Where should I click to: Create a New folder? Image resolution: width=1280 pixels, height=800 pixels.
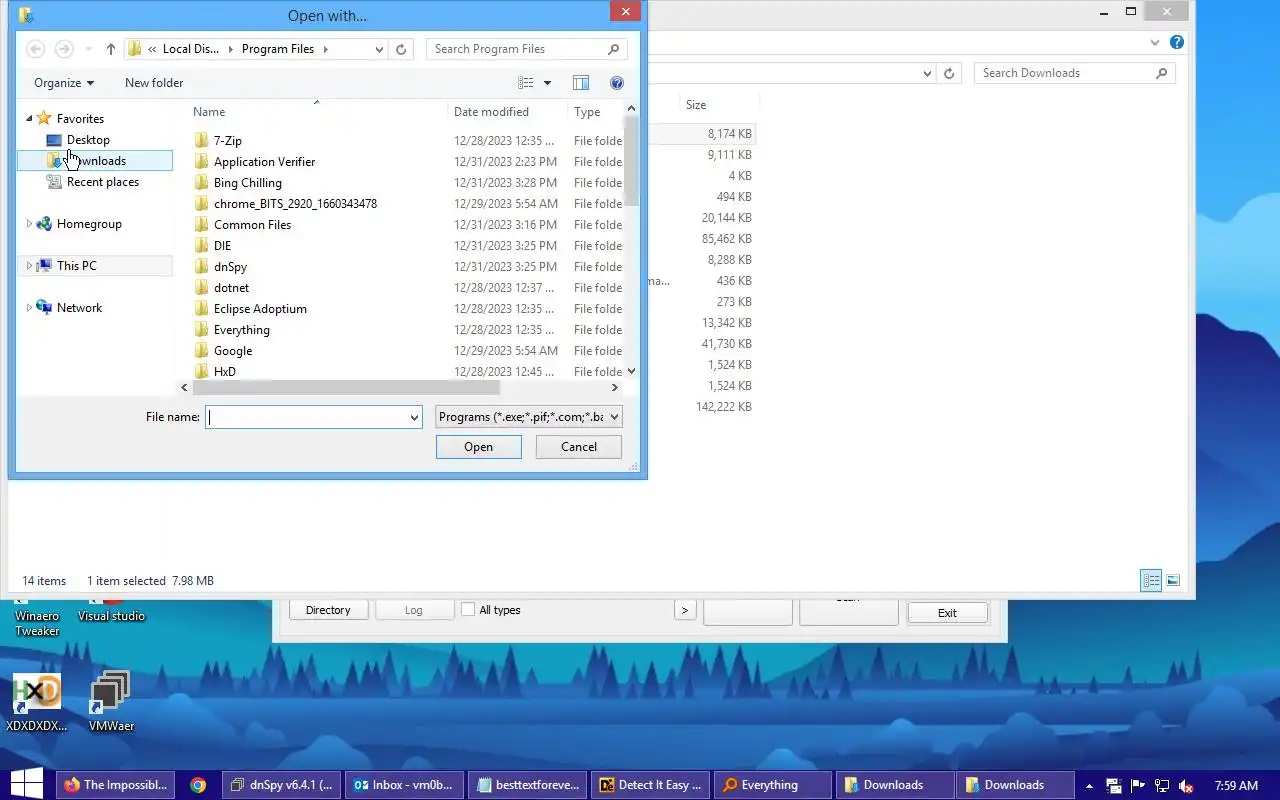coord(154,83)
